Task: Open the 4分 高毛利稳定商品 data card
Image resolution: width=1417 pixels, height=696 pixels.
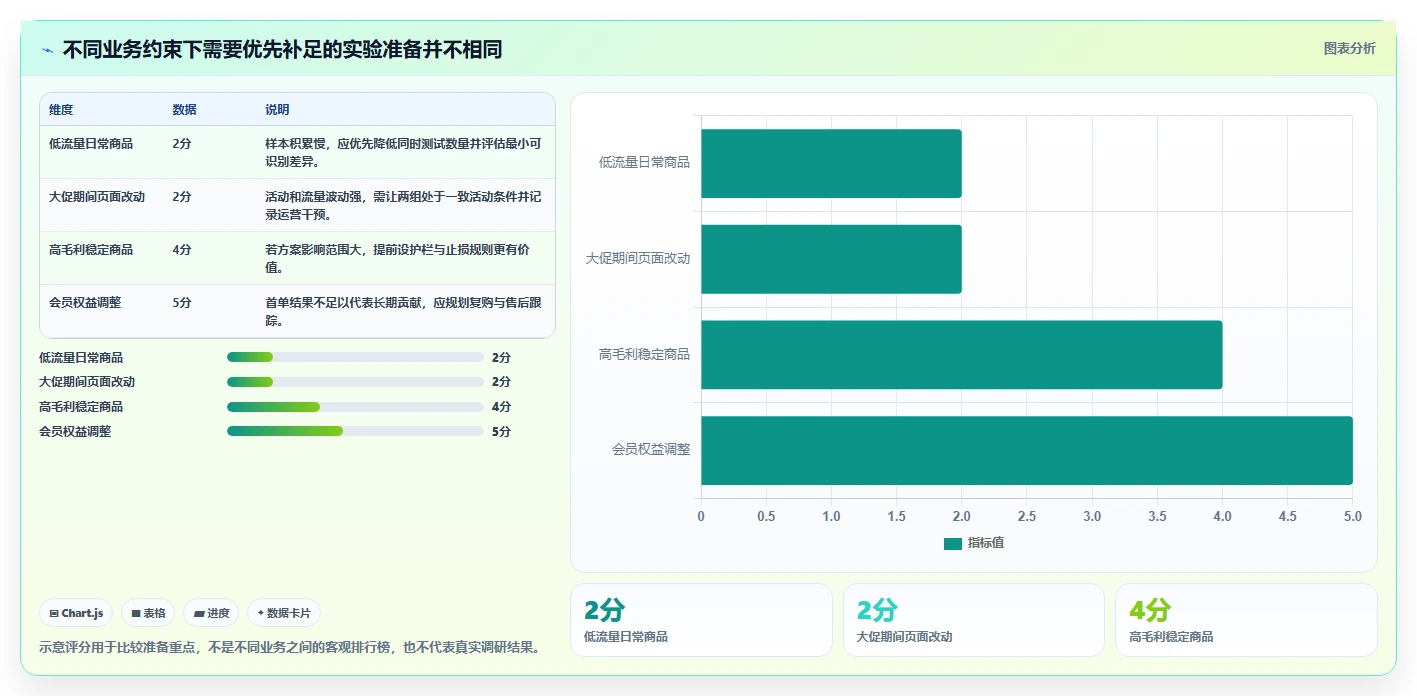Action: 1246,620
